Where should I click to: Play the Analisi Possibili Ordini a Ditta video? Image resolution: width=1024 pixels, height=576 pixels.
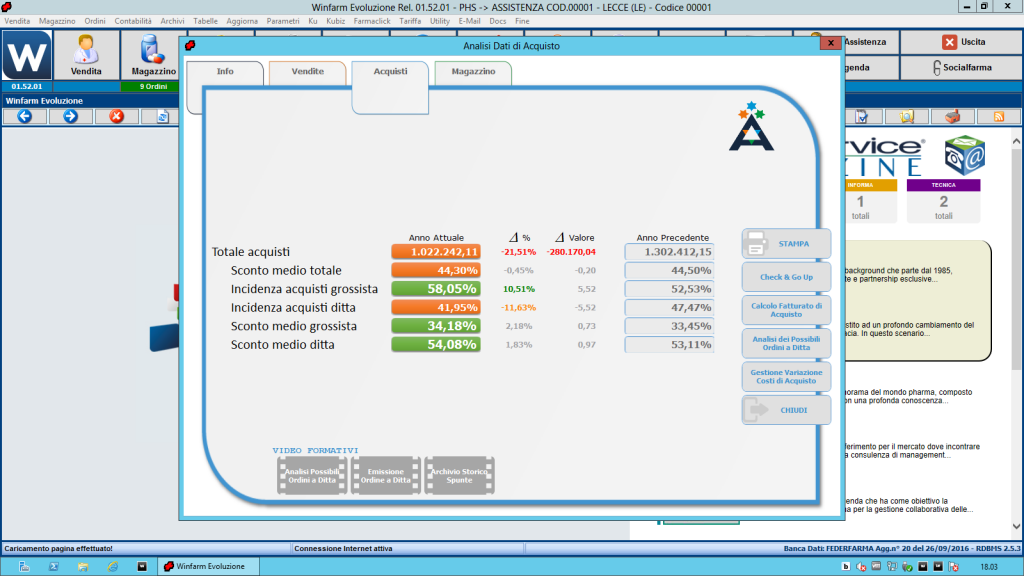point(312,475)
